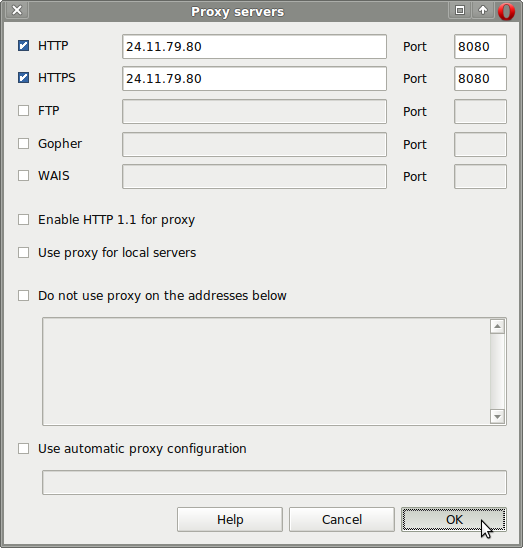Viewport: 523px width, 548px height.
Task: Enable the FTP proxy checkbox
Action: click(23, 110)
